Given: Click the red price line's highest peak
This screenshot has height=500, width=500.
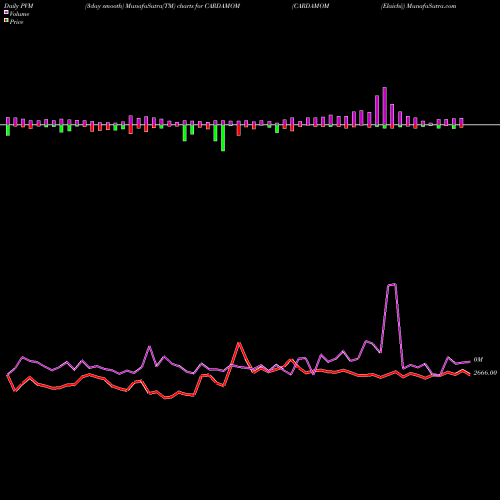Looking at the screenshot, I should (239, 343).
